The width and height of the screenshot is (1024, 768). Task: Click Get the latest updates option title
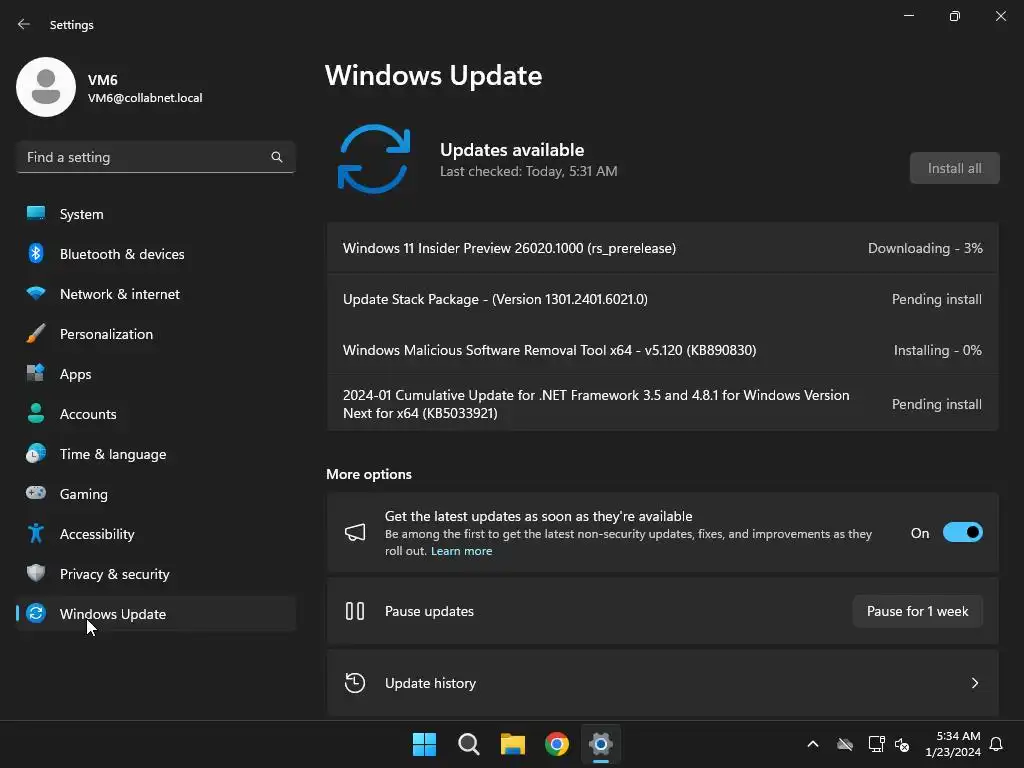(x=538, y=516)
